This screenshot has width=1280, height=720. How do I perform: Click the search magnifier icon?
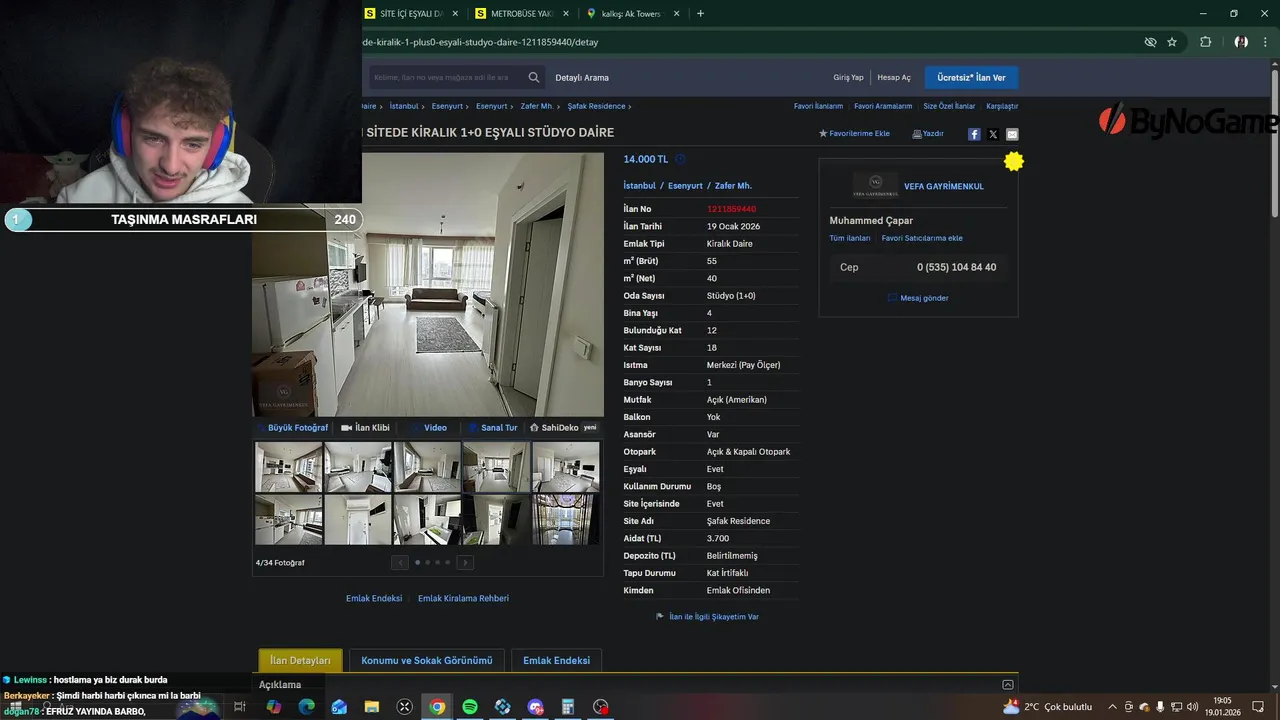(x=534, y=77)
